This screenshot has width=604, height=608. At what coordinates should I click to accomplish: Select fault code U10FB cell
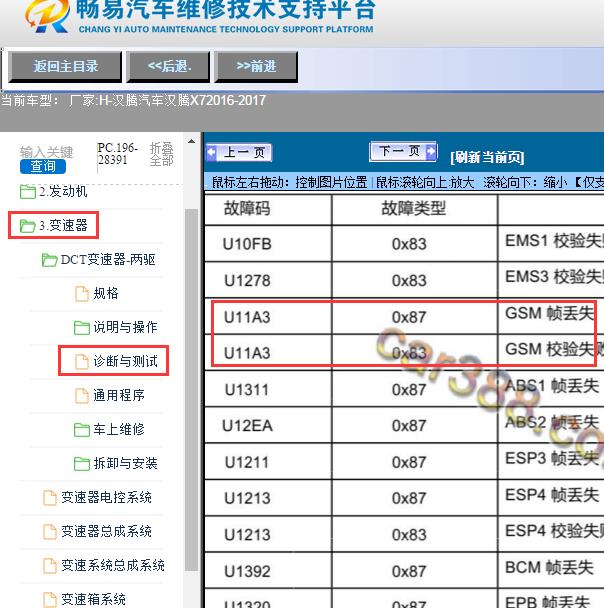(268, 244)
